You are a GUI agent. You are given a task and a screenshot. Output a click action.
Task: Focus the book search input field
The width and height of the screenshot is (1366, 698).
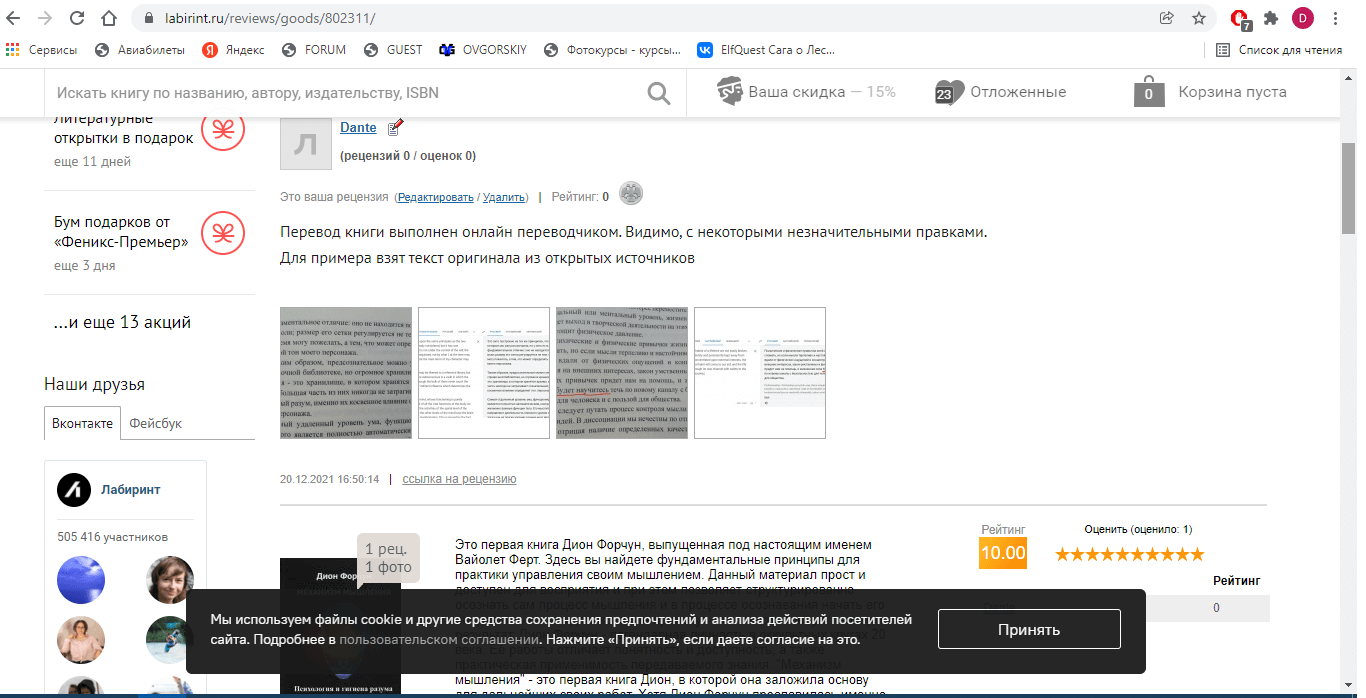click(340, 93)
